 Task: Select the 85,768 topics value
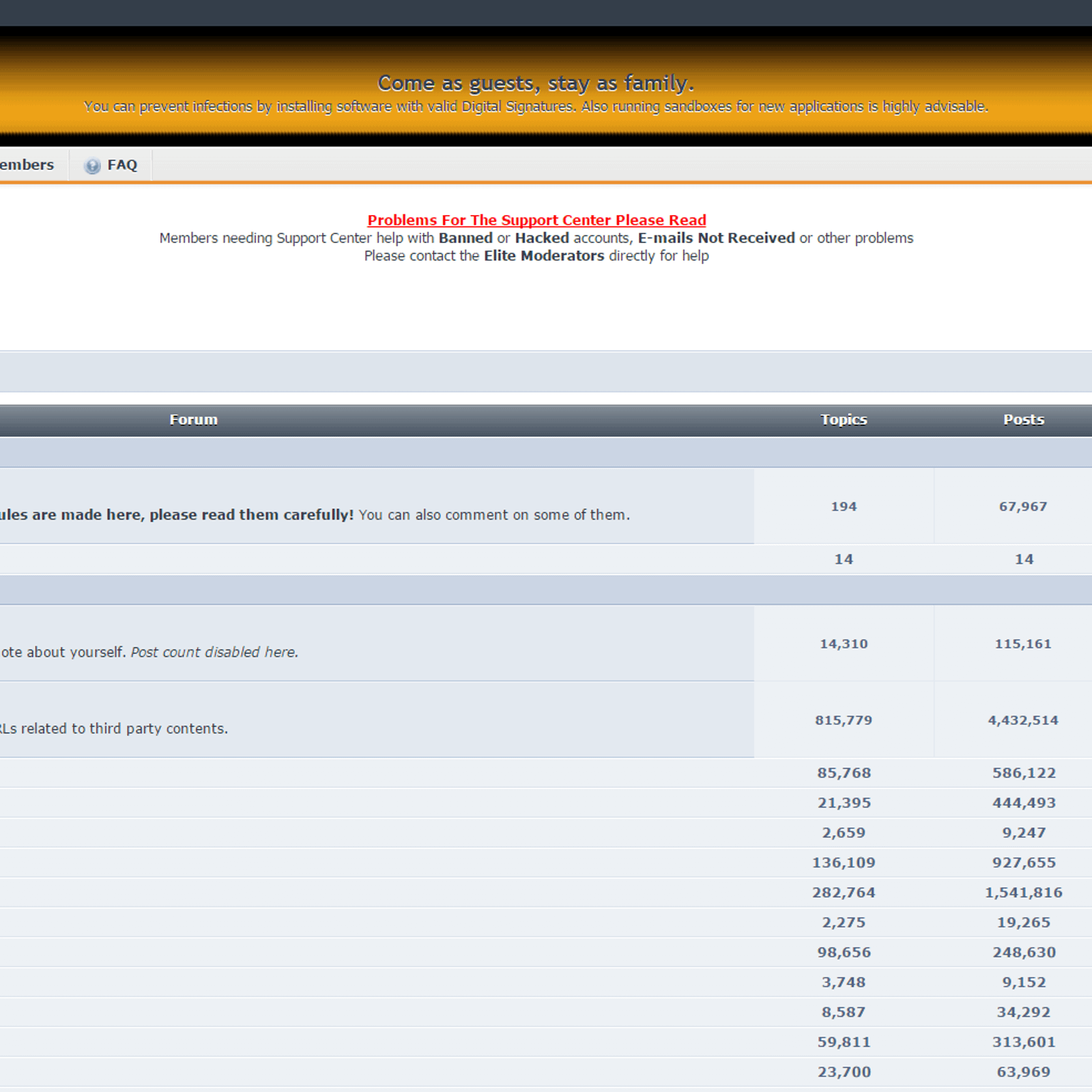[x=844, y=773]
